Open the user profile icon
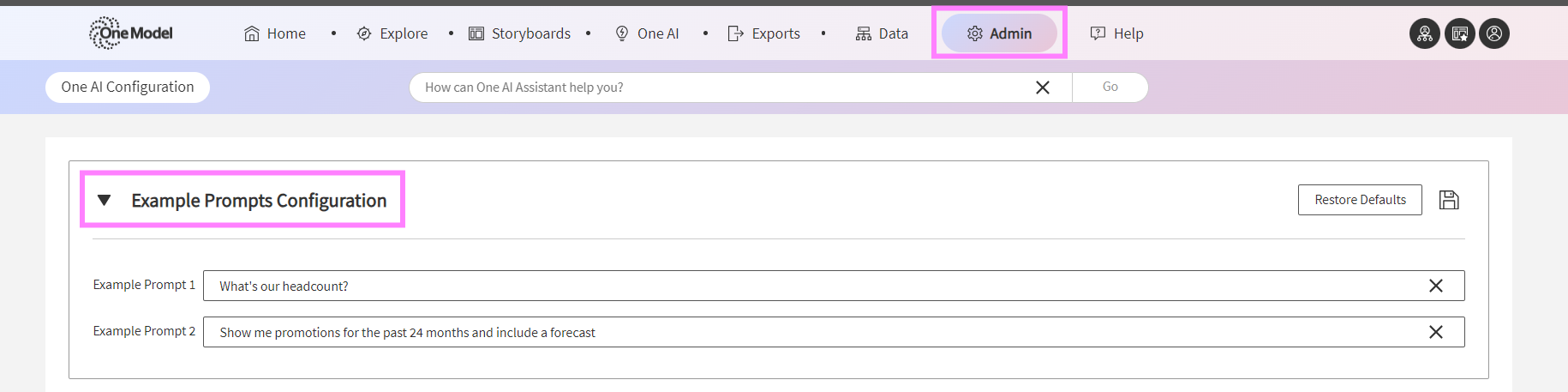 click(1493, 33)
